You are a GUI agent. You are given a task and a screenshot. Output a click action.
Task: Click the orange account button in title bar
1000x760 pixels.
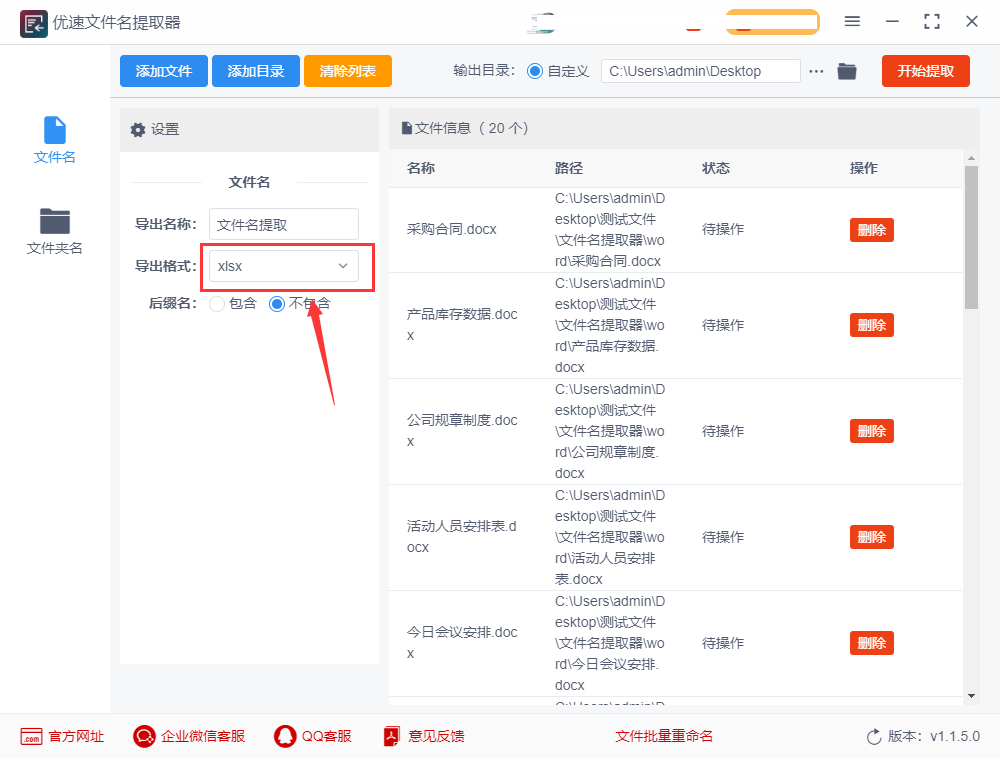772,22
